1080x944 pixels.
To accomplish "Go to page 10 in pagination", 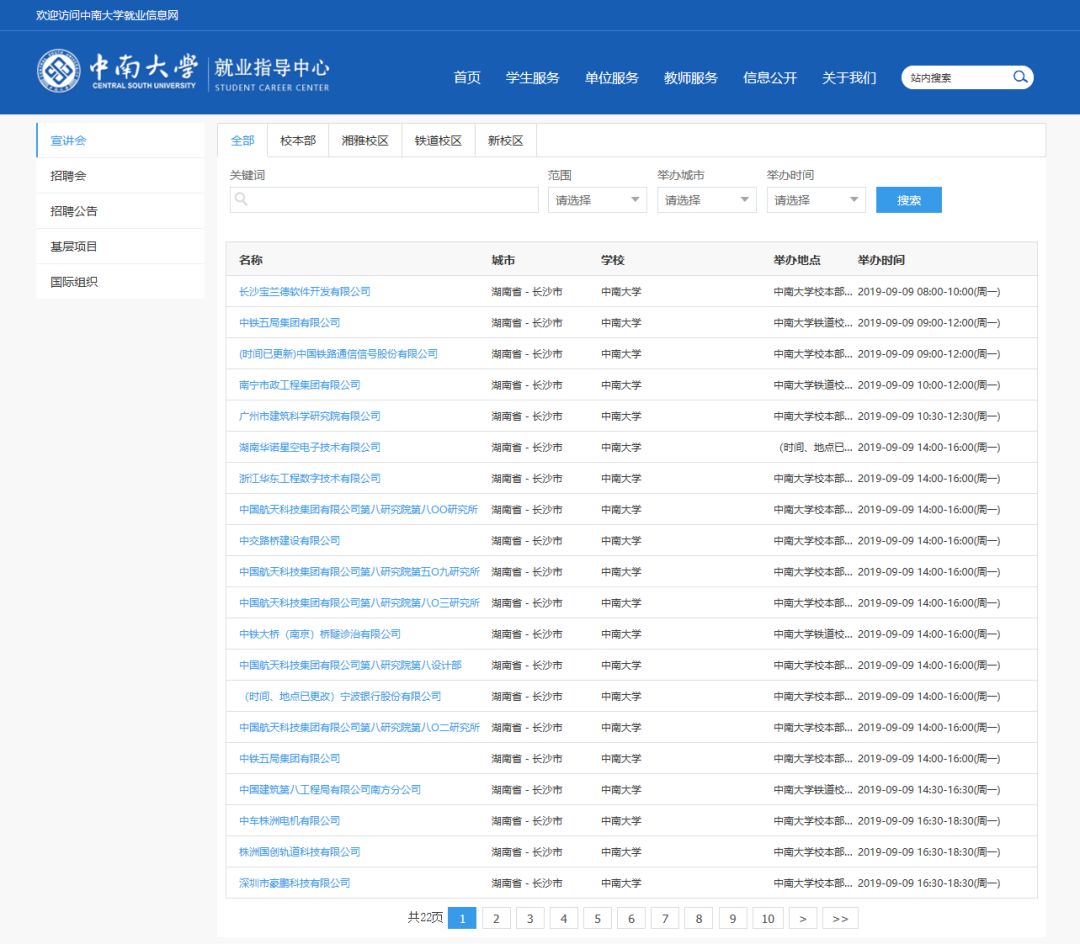I will (x=768, y=918).
